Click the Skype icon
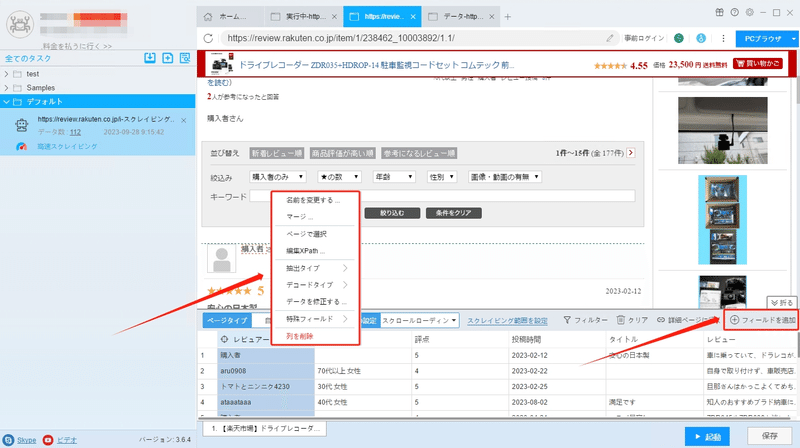Screen dimensions: 800x448 [x=8, y=440]
